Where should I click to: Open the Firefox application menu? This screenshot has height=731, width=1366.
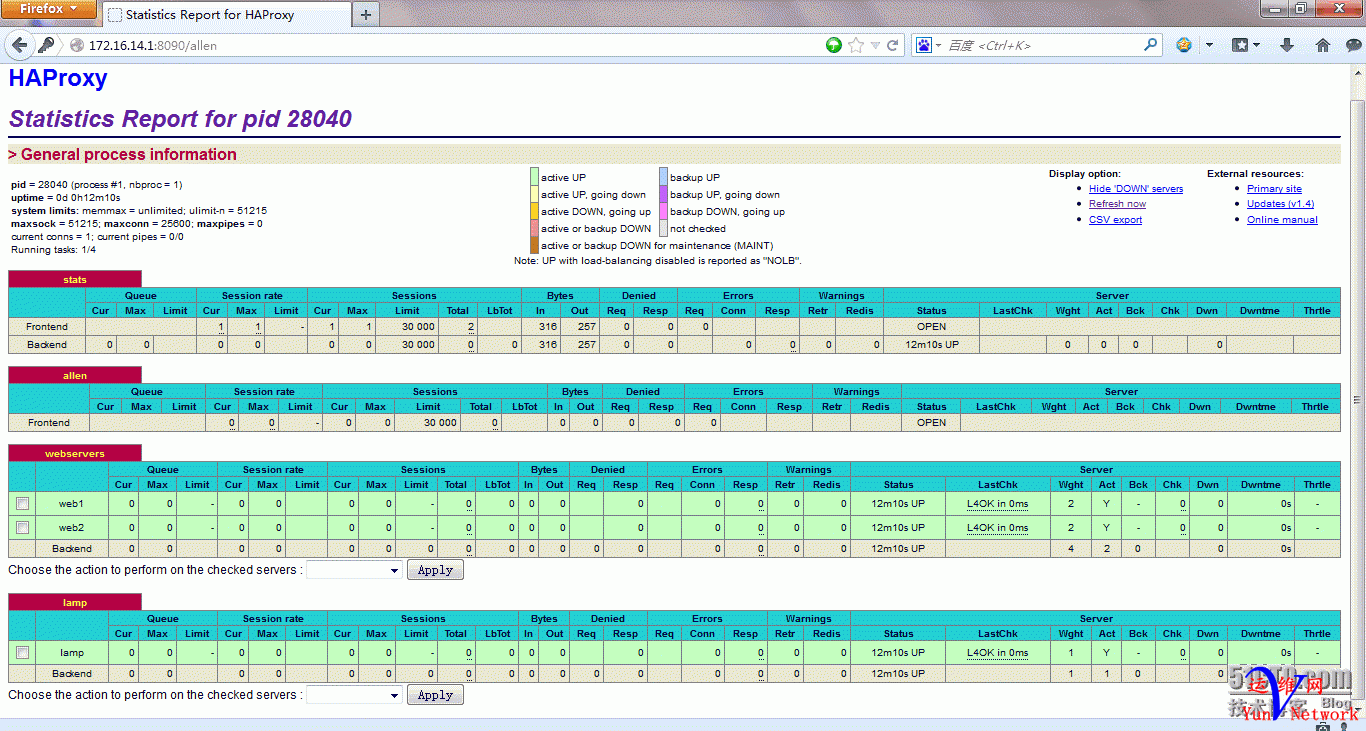click(x=48, y=9)
